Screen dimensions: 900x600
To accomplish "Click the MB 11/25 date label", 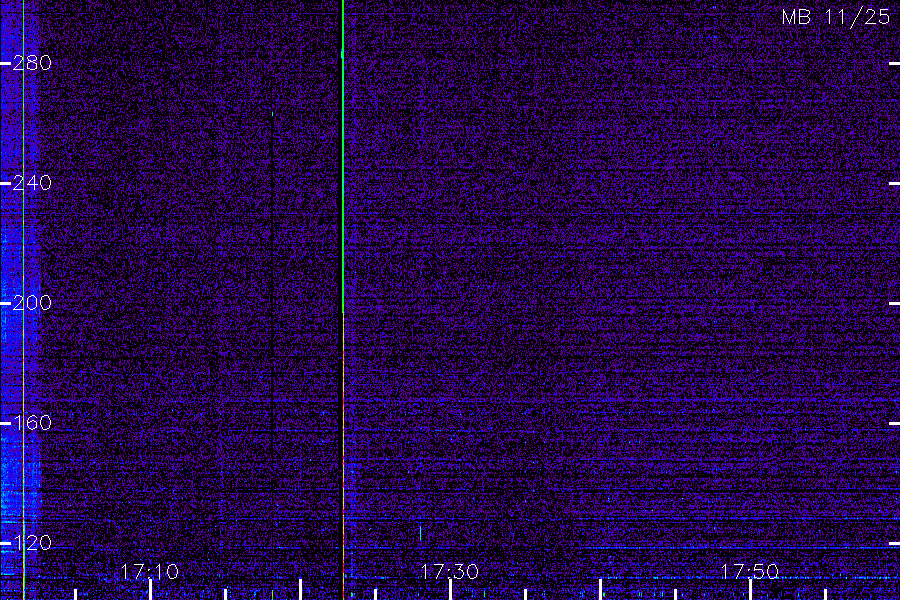I will (836, 17).
